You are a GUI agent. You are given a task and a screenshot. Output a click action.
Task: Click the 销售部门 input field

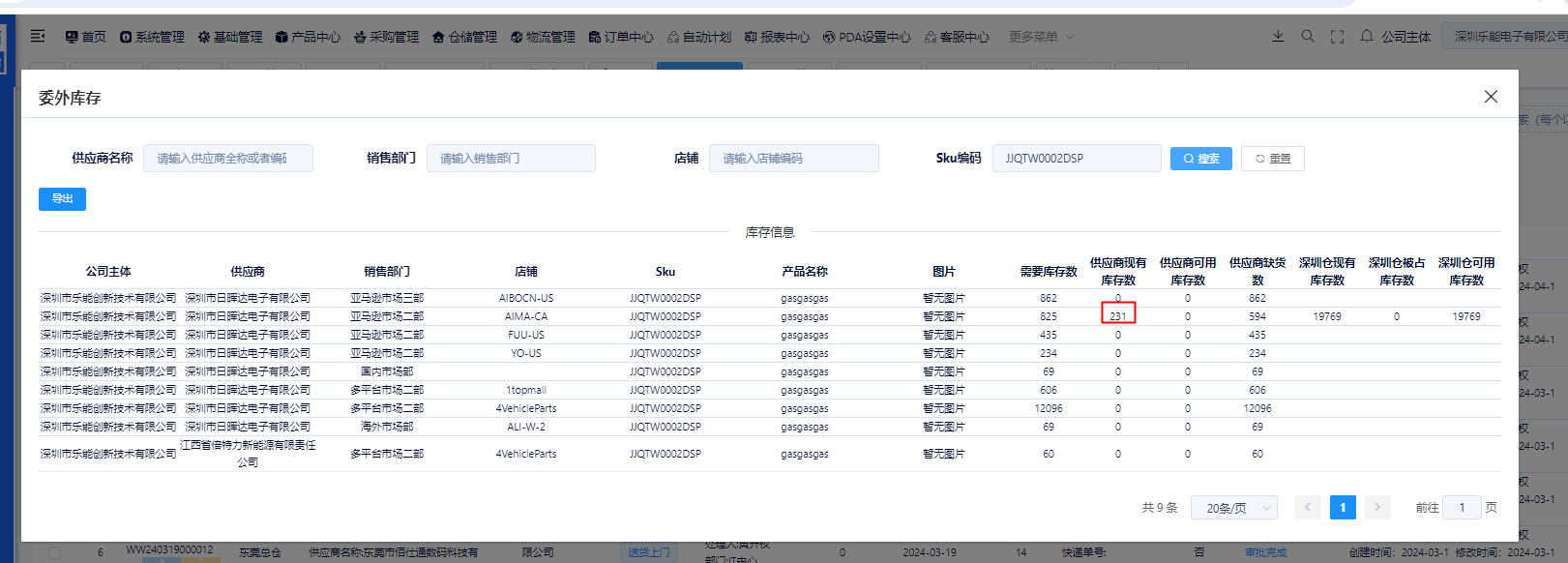(511, 159)
